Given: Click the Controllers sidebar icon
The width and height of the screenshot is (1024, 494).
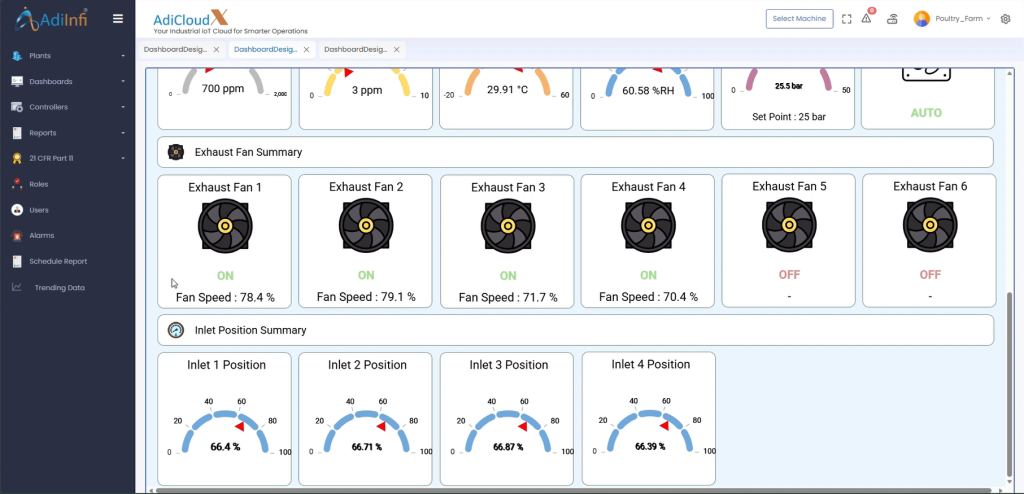Looking at the screenshot, I should (17, 107).
